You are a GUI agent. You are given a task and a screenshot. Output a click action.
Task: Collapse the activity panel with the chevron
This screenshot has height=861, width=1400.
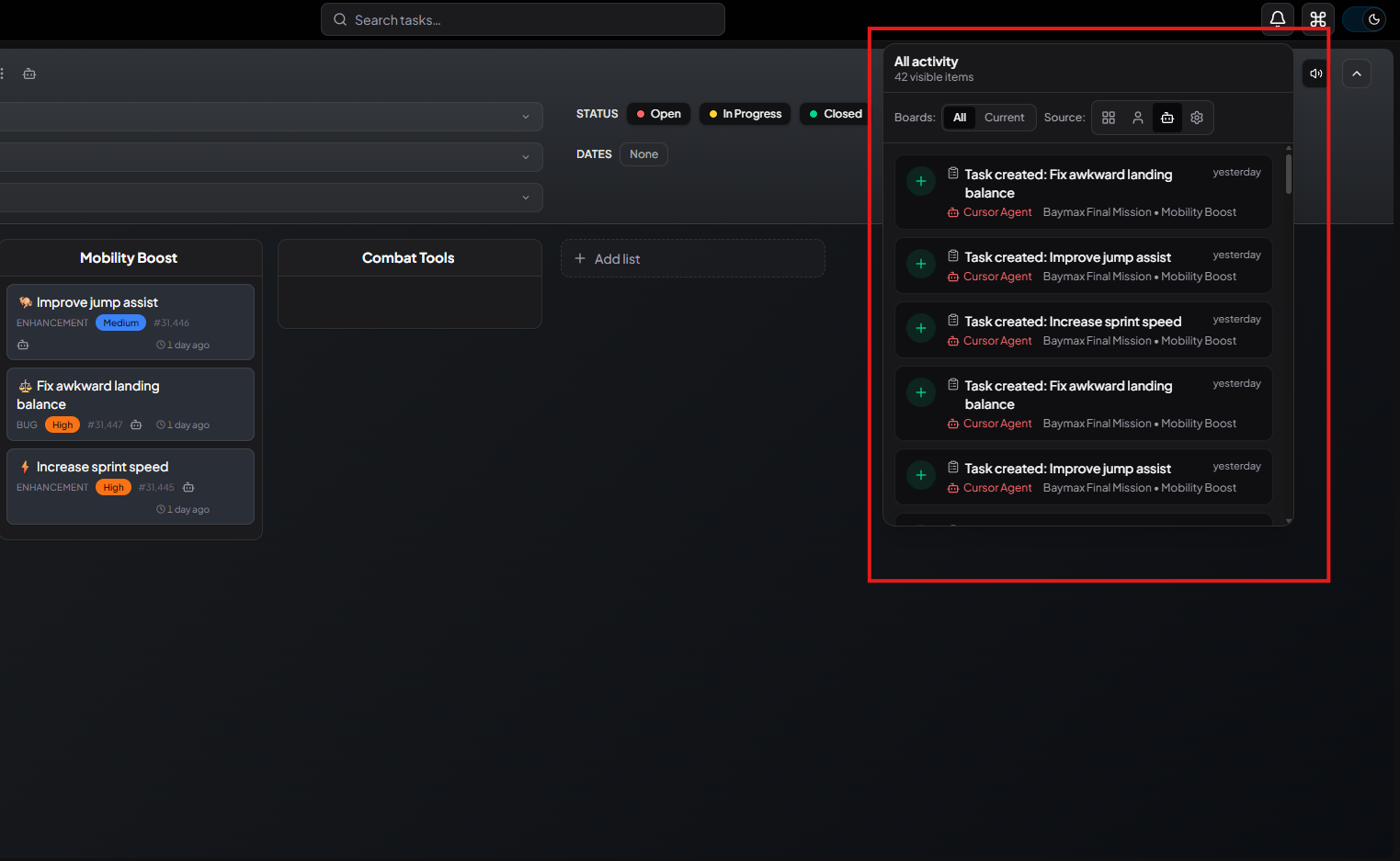(x=1357, y=73)
